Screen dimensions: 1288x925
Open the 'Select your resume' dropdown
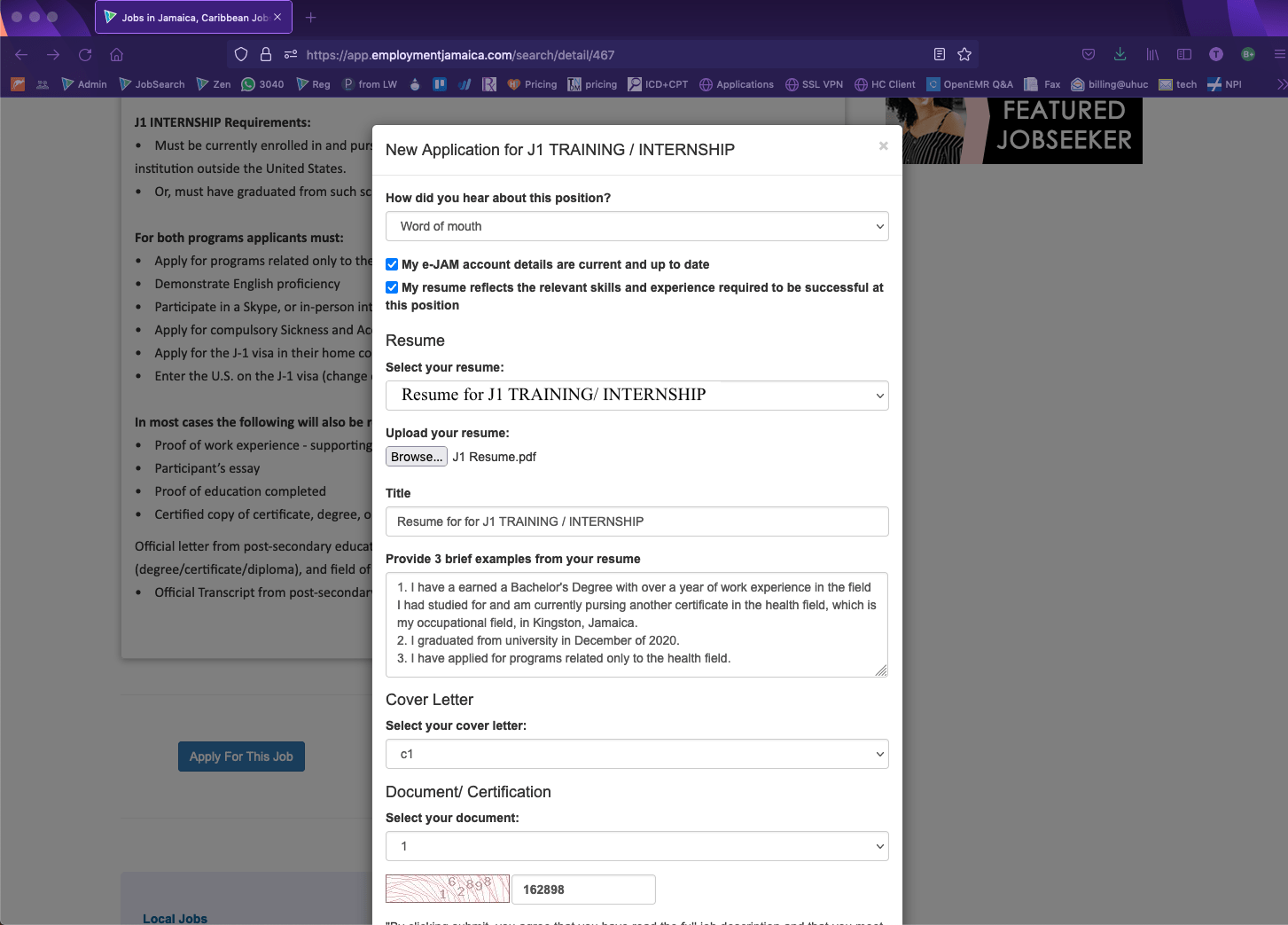coord(636,396)
